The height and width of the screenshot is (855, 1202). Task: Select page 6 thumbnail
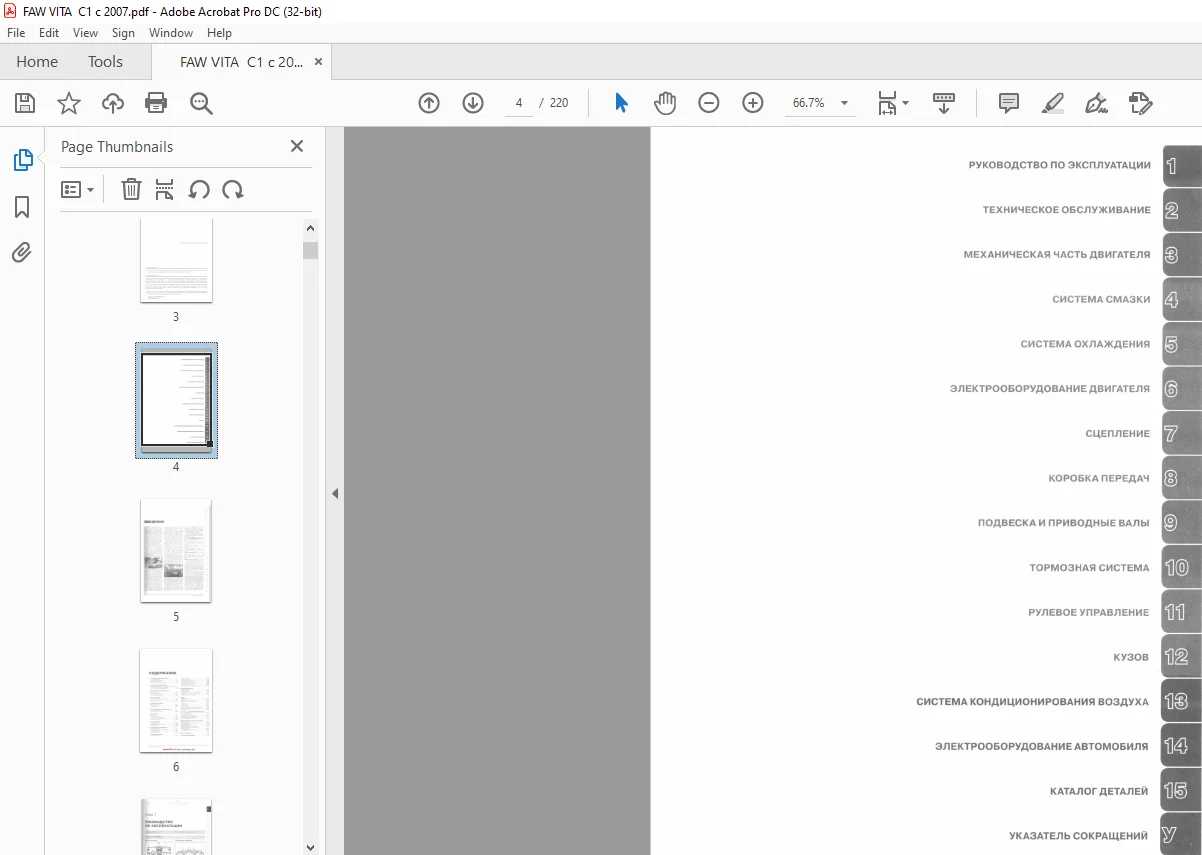(176, 701)
